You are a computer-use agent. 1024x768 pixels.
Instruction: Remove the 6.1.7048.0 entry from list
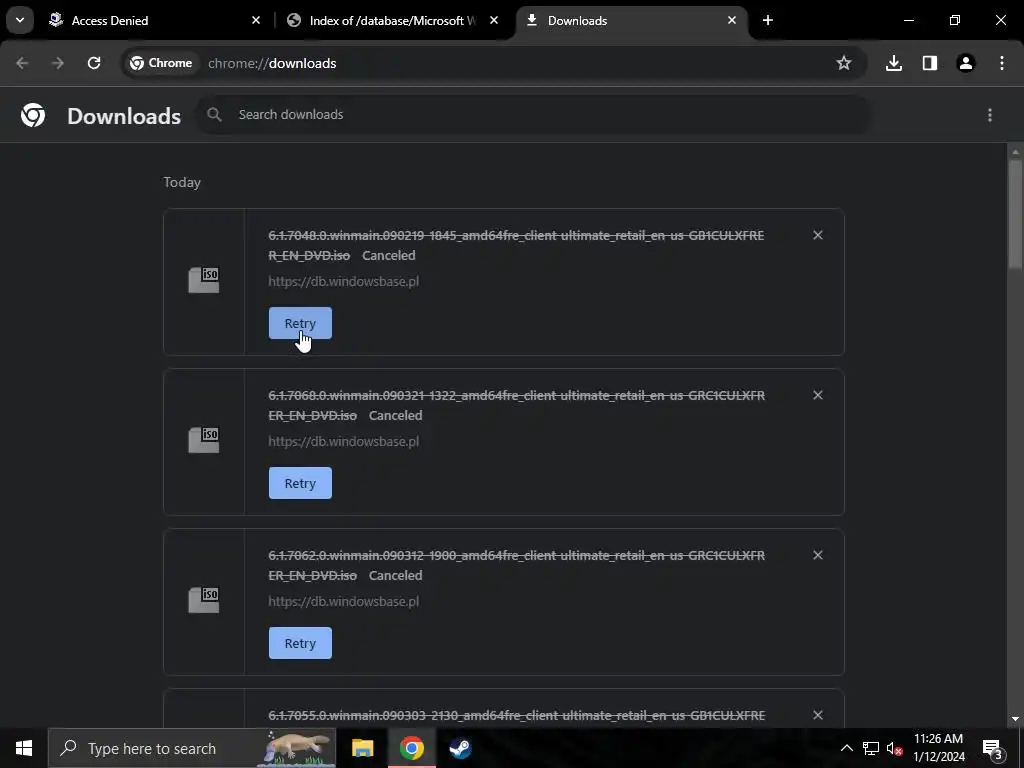point(818,235)
